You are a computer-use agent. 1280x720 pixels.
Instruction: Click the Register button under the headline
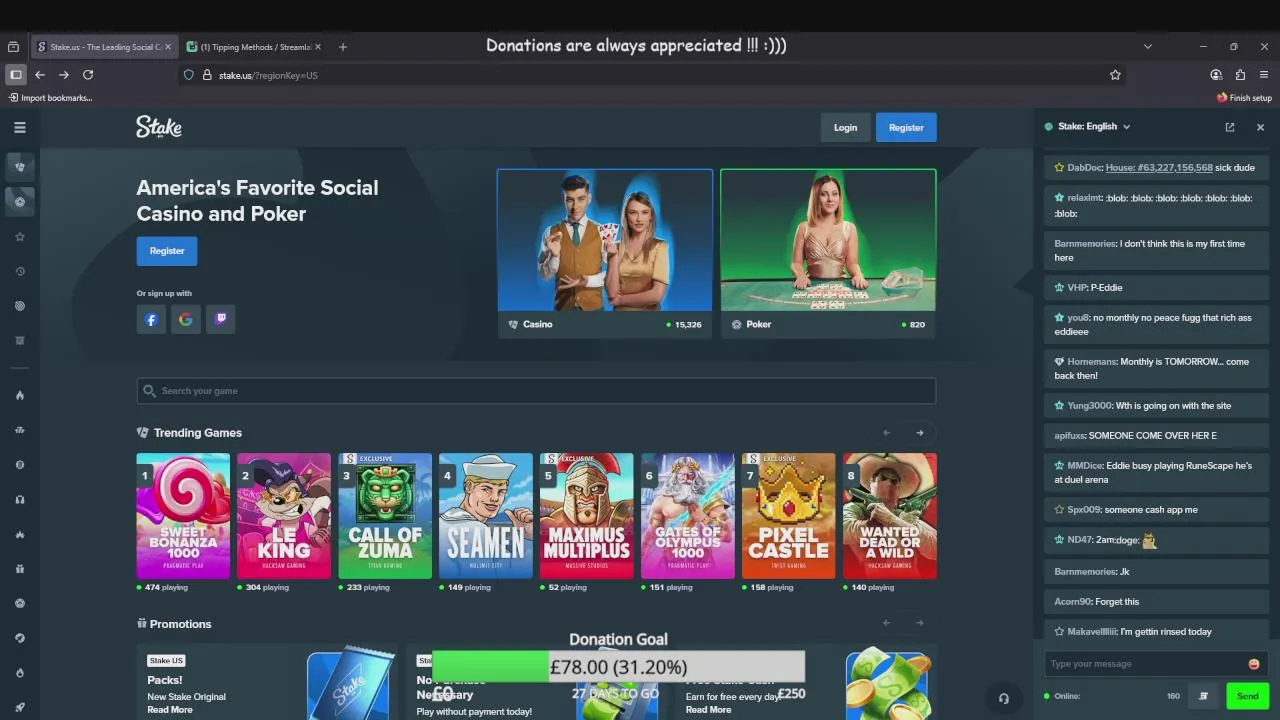(167, 251)
